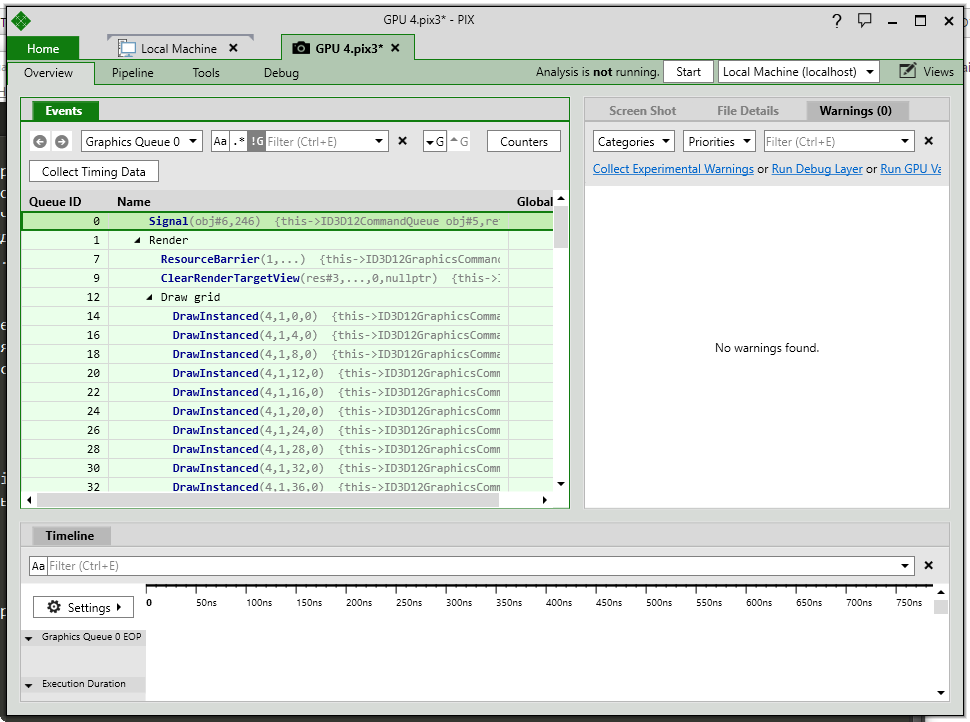
Task: Click the Timeline vertical scrollbar thumb
Action: coord(940,606)
